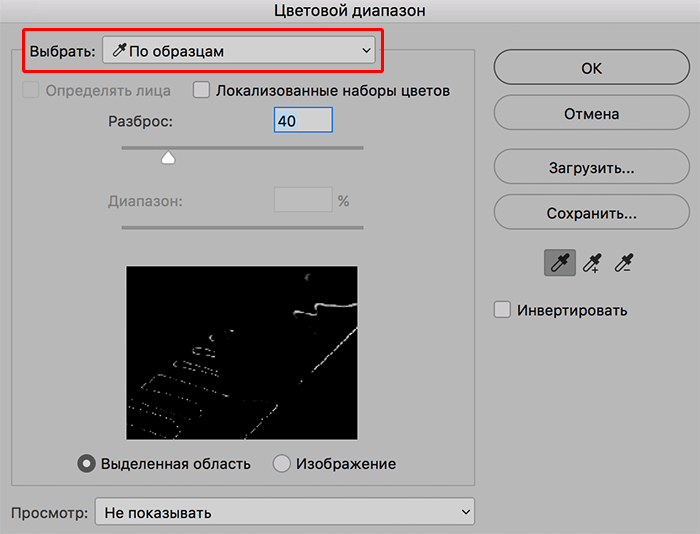Select the Add to Sample eyedropper
700x534 pixels.
click(x=592, y=263)
